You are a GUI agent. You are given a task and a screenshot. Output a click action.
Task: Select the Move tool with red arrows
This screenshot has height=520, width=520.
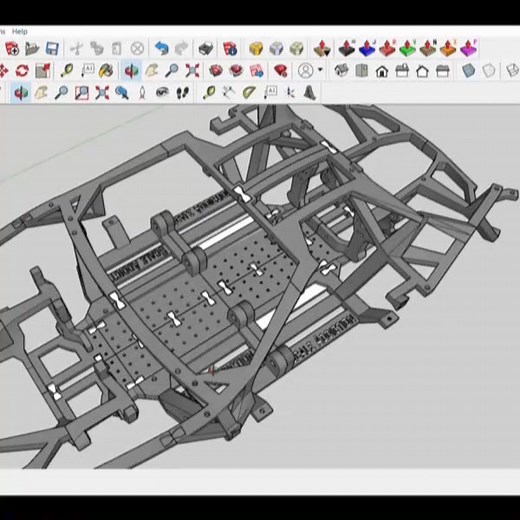(3, 71)
